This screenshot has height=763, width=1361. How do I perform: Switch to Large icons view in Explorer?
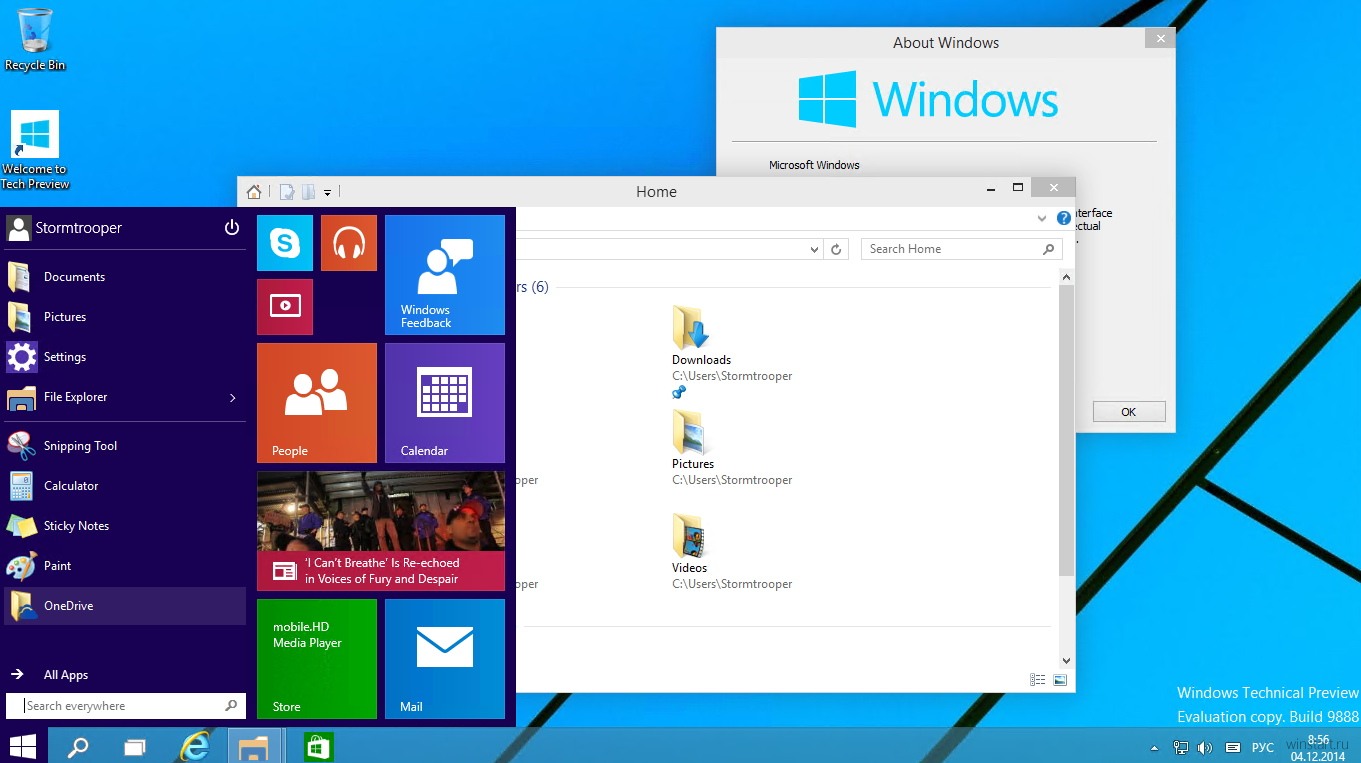1060,680
